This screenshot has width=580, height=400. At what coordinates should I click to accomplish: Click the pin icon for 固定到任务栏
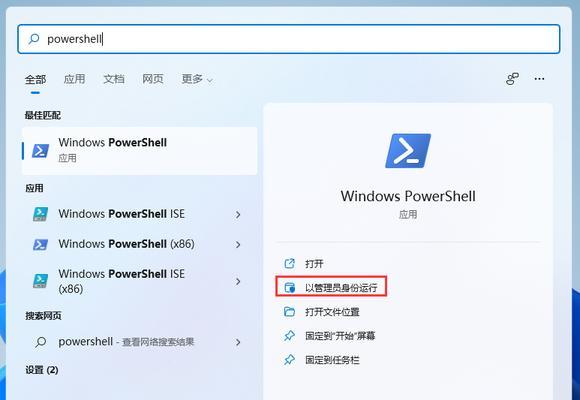[x=289, y=360]
